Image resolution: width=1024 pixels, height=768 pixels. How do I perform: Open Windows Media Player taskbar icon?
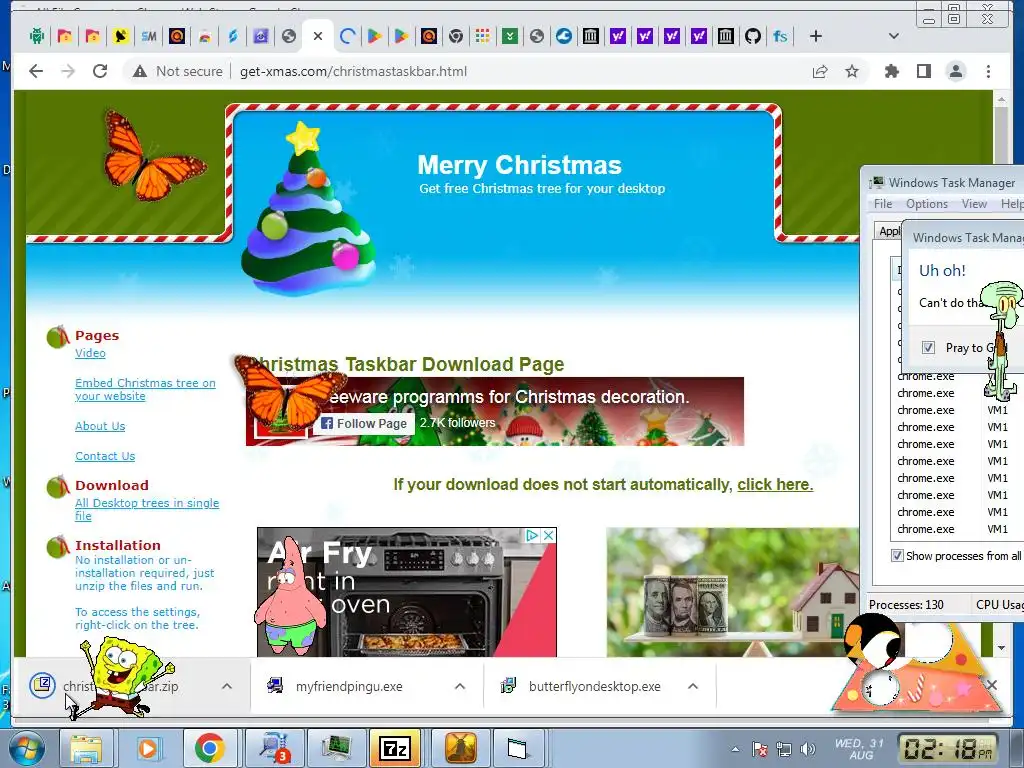coord(148,749)
